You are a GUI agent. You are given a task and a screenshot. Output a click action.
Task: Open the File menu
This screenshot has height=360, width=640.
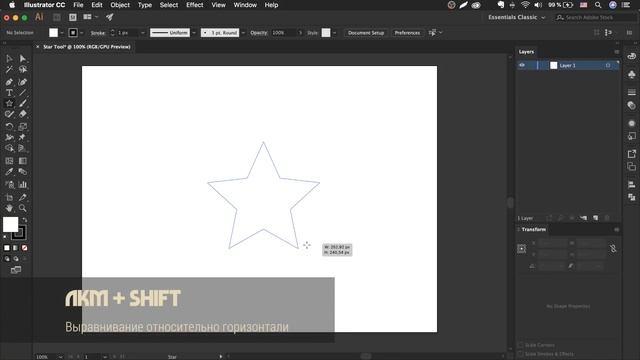[x=78, y=5]
